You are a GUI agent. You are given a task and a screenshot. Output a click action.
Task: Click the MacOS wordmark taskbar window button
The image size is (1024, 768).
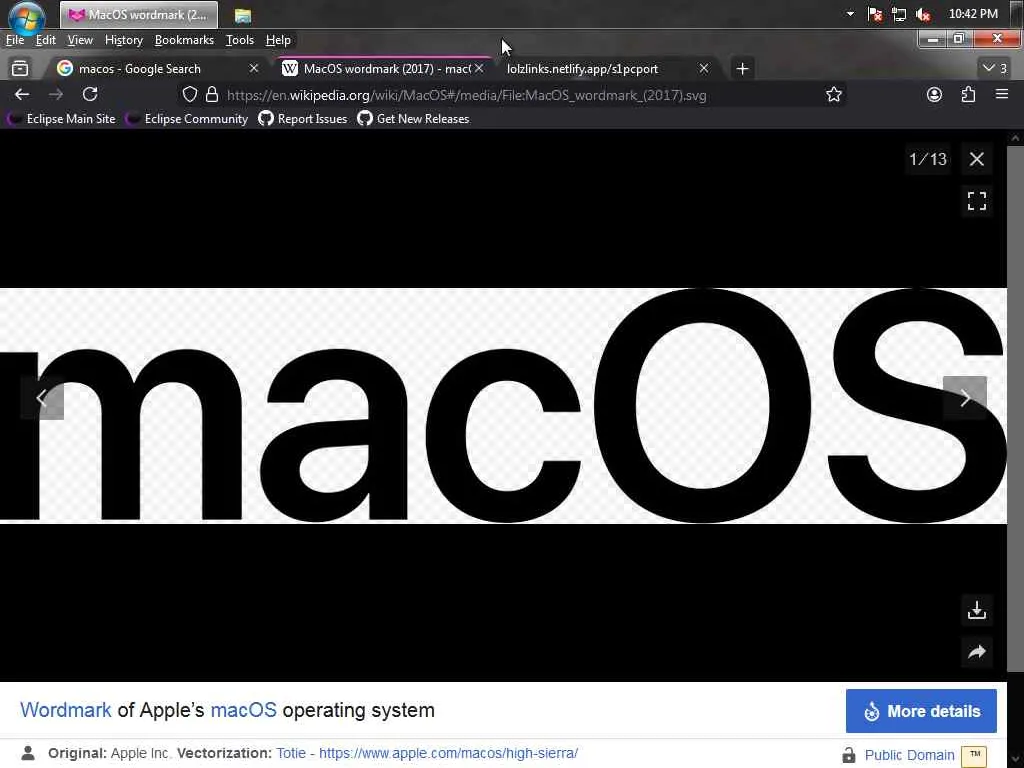tap(139, 14)
